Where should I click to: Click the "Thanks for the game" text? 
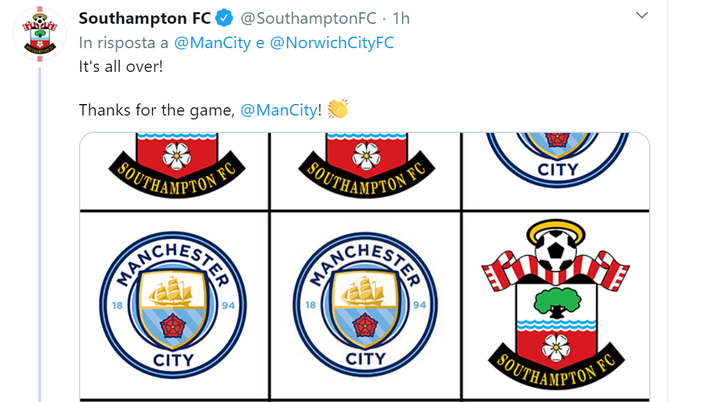[156, 109]
